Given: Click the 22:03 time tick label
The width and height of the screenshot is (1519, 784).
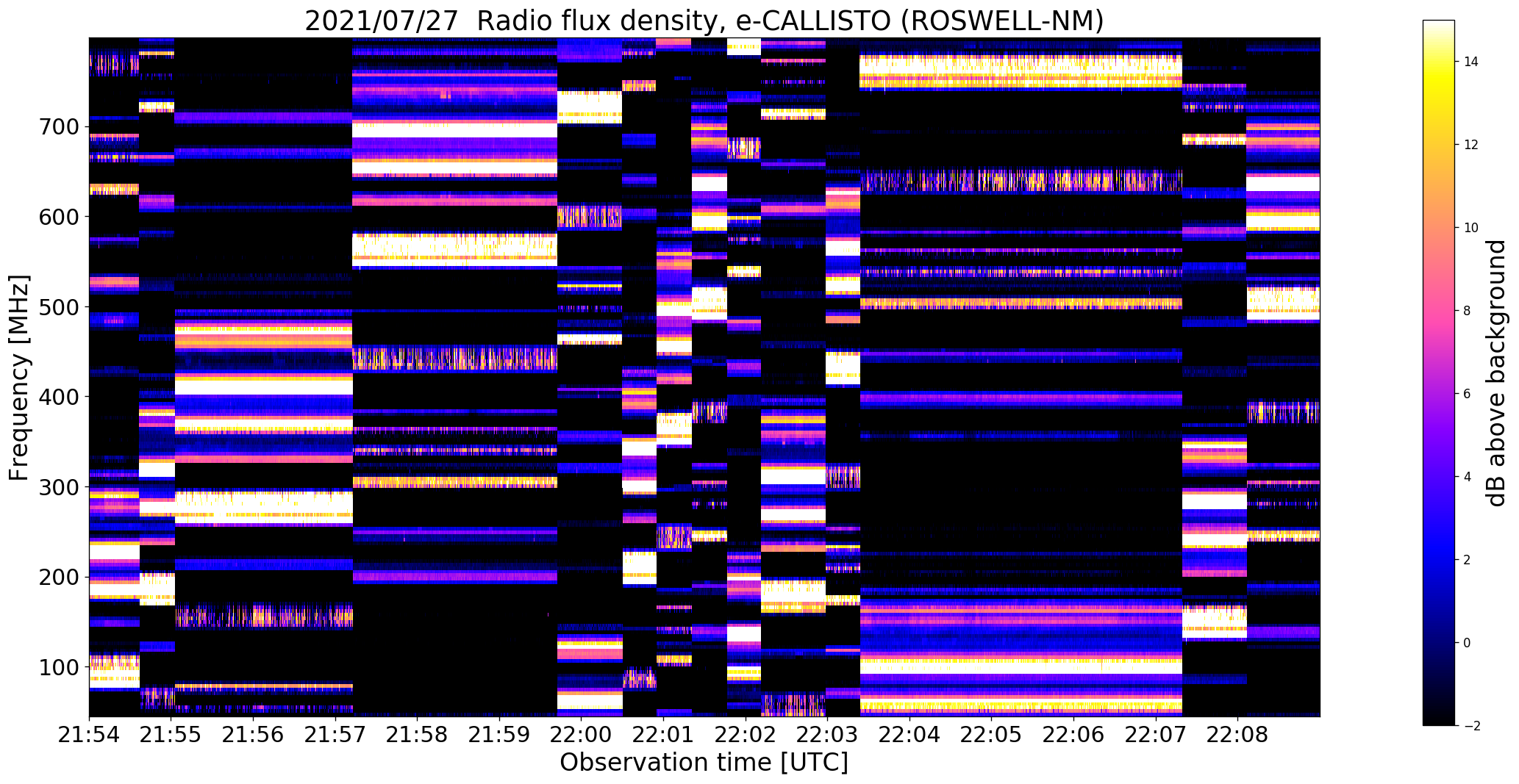Looking at the screenshot, I should [x=827, y=734].
